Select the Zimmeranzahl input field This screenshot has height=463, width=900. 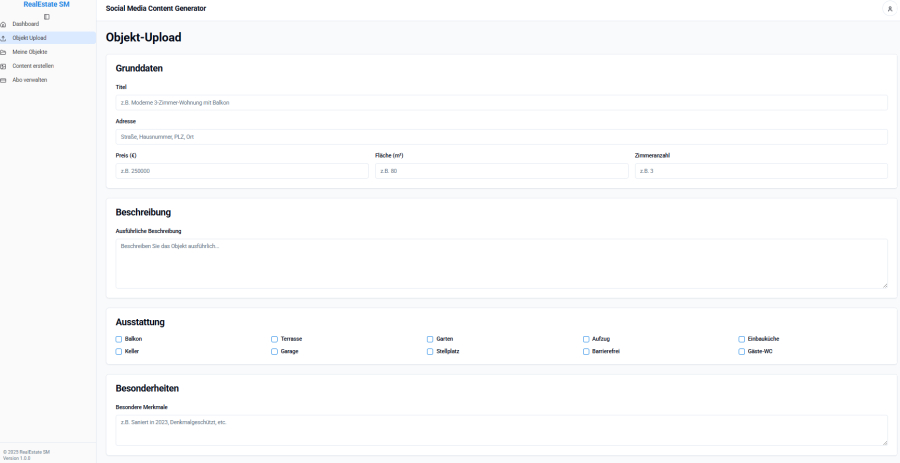tap(761, 171)
